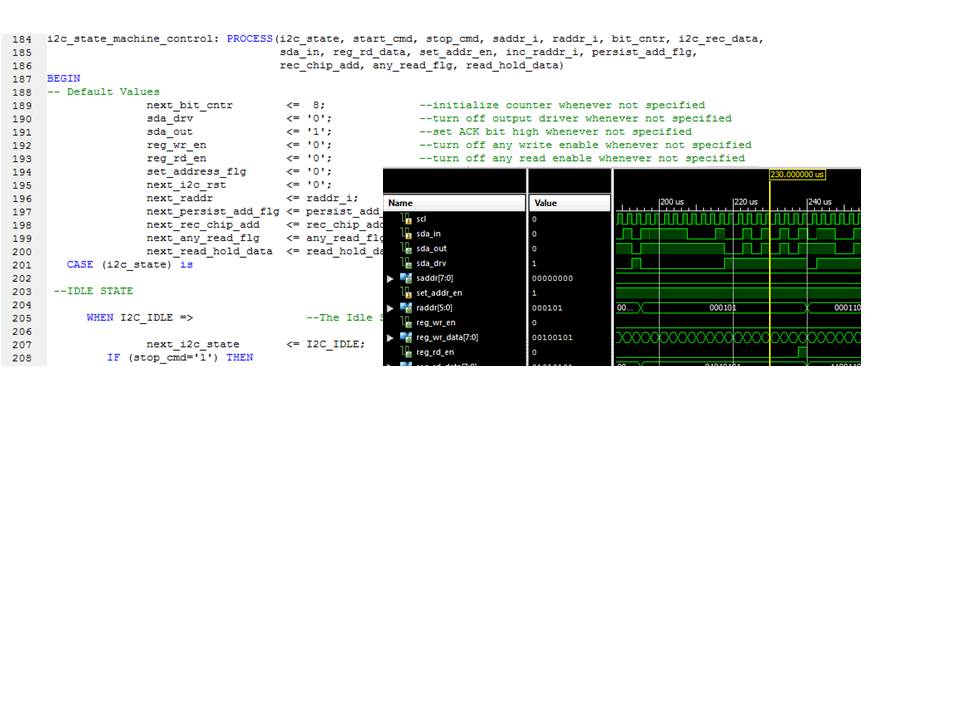Click the set_addr_en signal icon

406,293
